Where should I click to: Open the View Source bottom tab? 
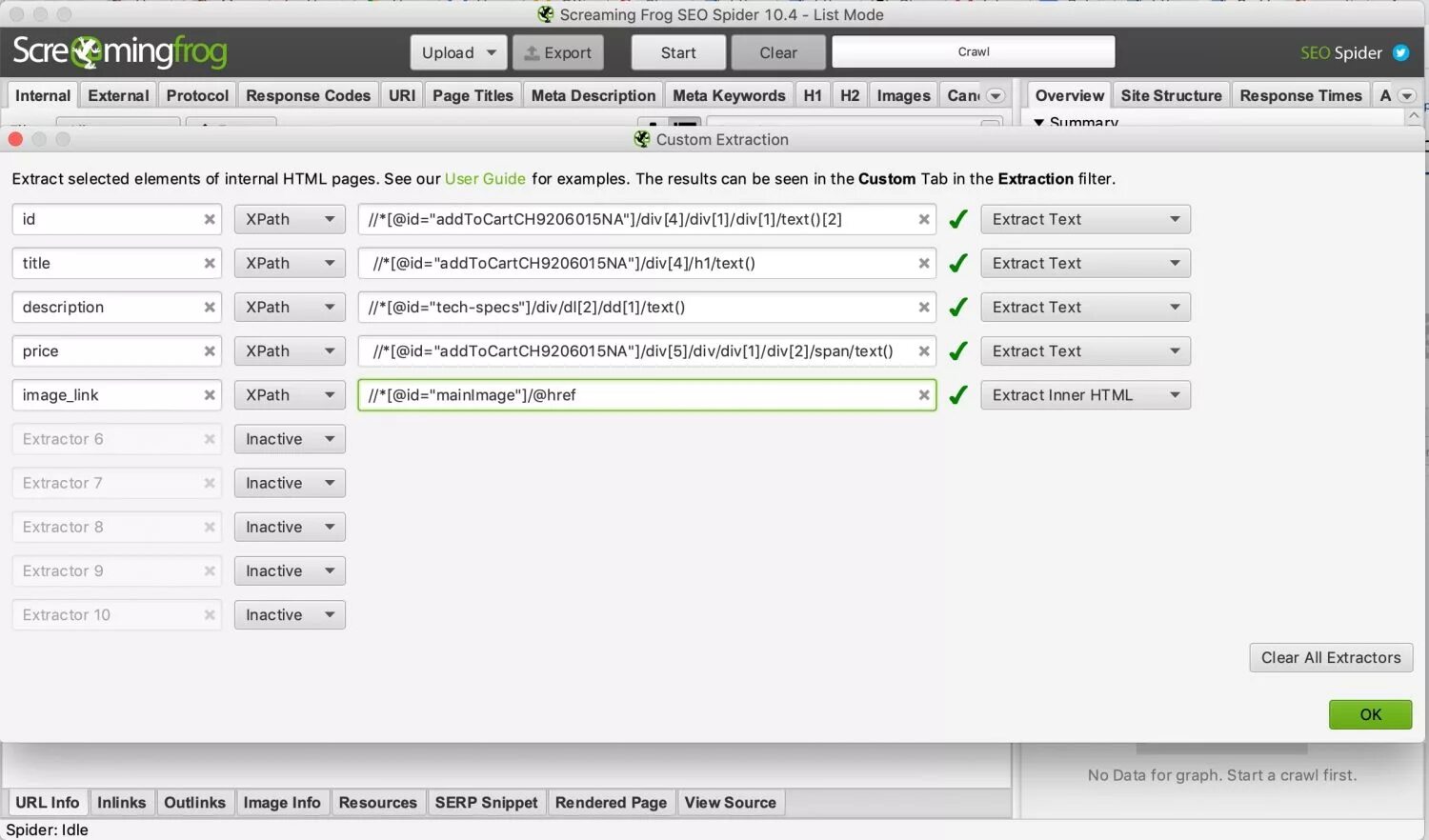click(730, 803)
